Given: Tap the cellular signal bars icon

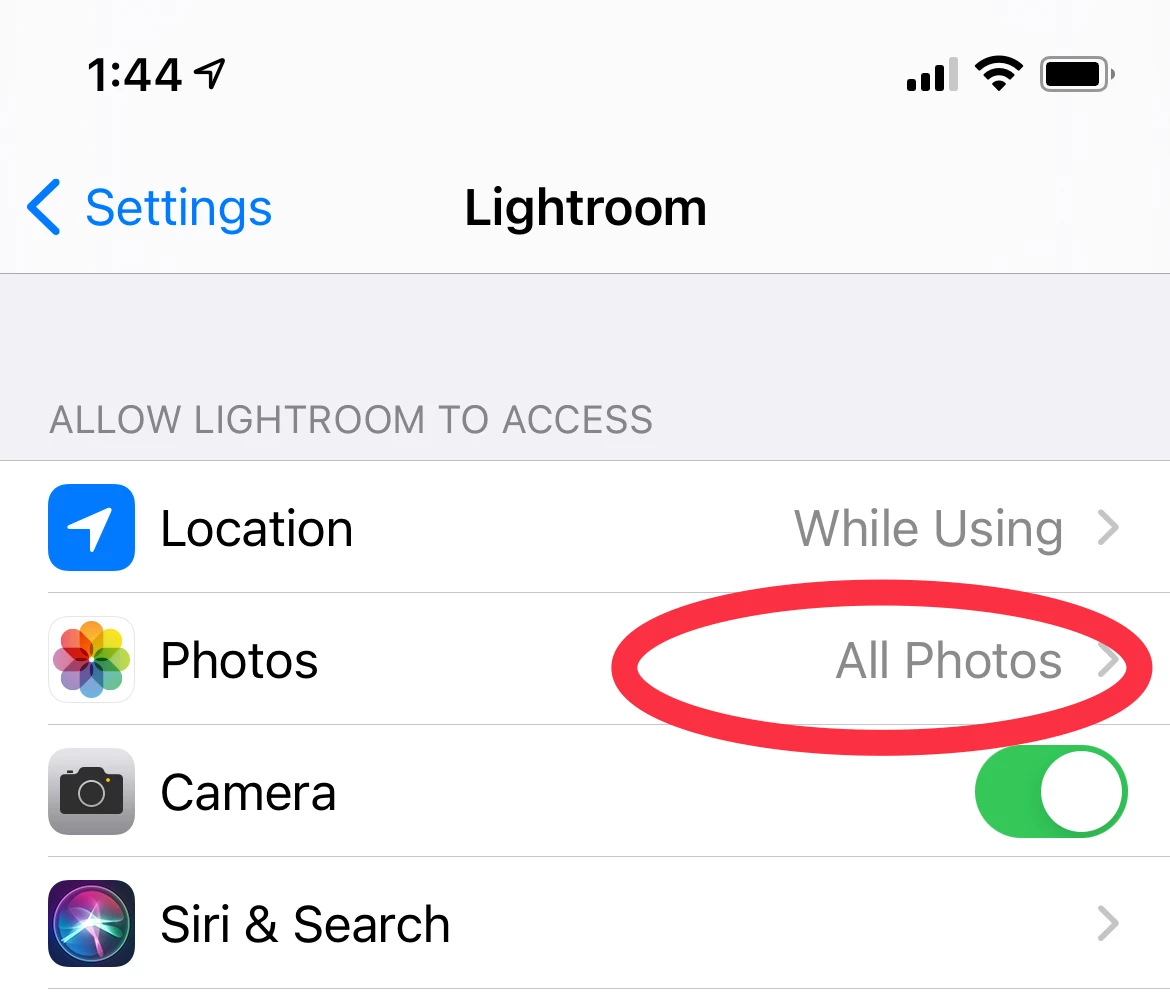Looking at the screenshot, I should (x=932, y=75).
